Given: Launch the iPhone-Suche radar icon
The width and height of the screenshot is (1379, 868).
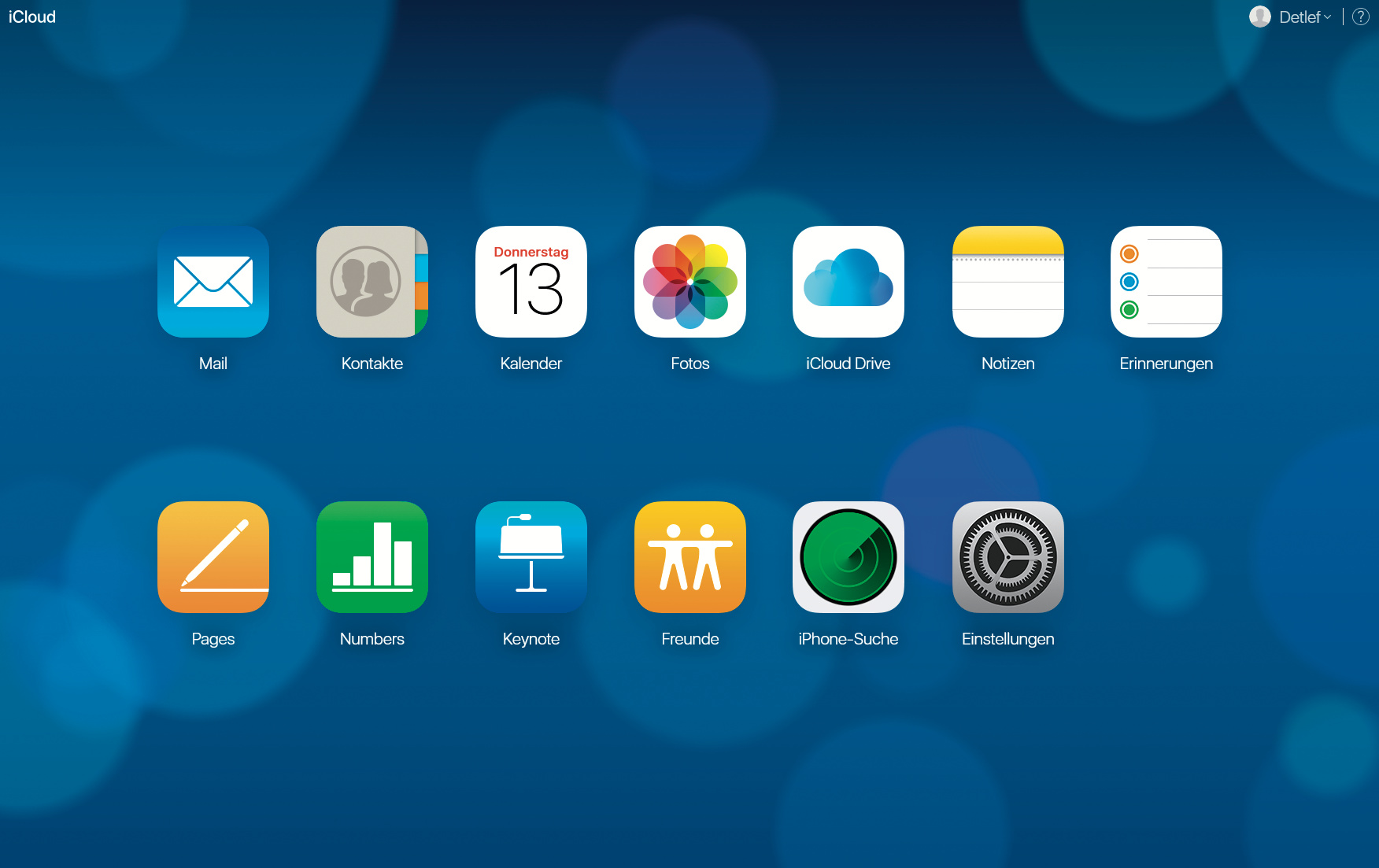Looking at the screenshot, I should 848,557.
